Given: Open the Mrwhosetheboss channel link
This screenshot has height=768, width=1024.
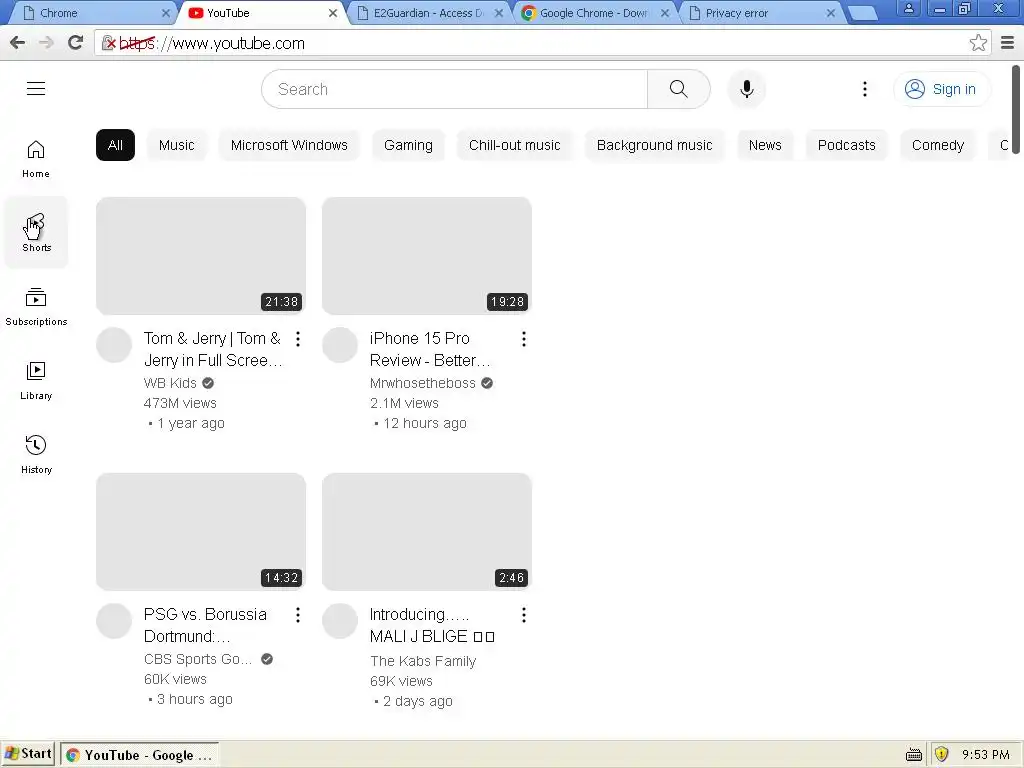Looking at the screenshot, I should (423, 383).
